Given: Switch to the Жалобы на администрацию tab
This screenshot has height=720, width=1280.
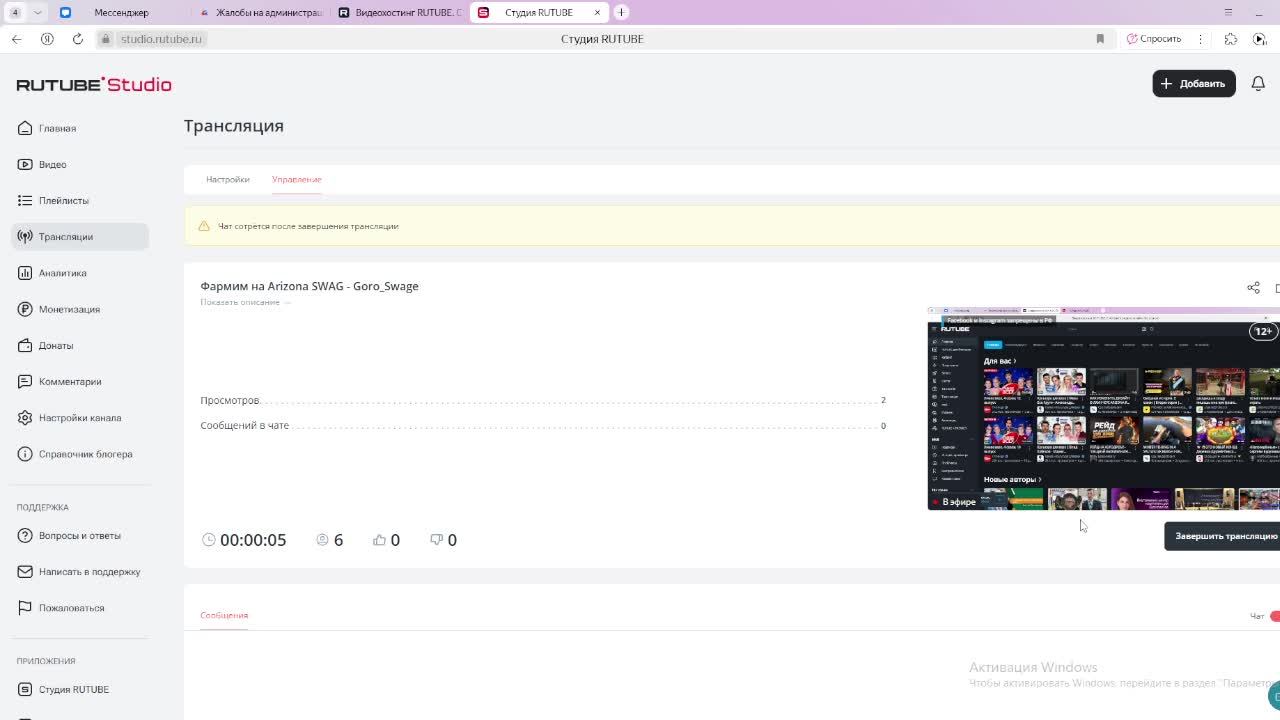Looking at the screenshot, I should coord(261,12).
